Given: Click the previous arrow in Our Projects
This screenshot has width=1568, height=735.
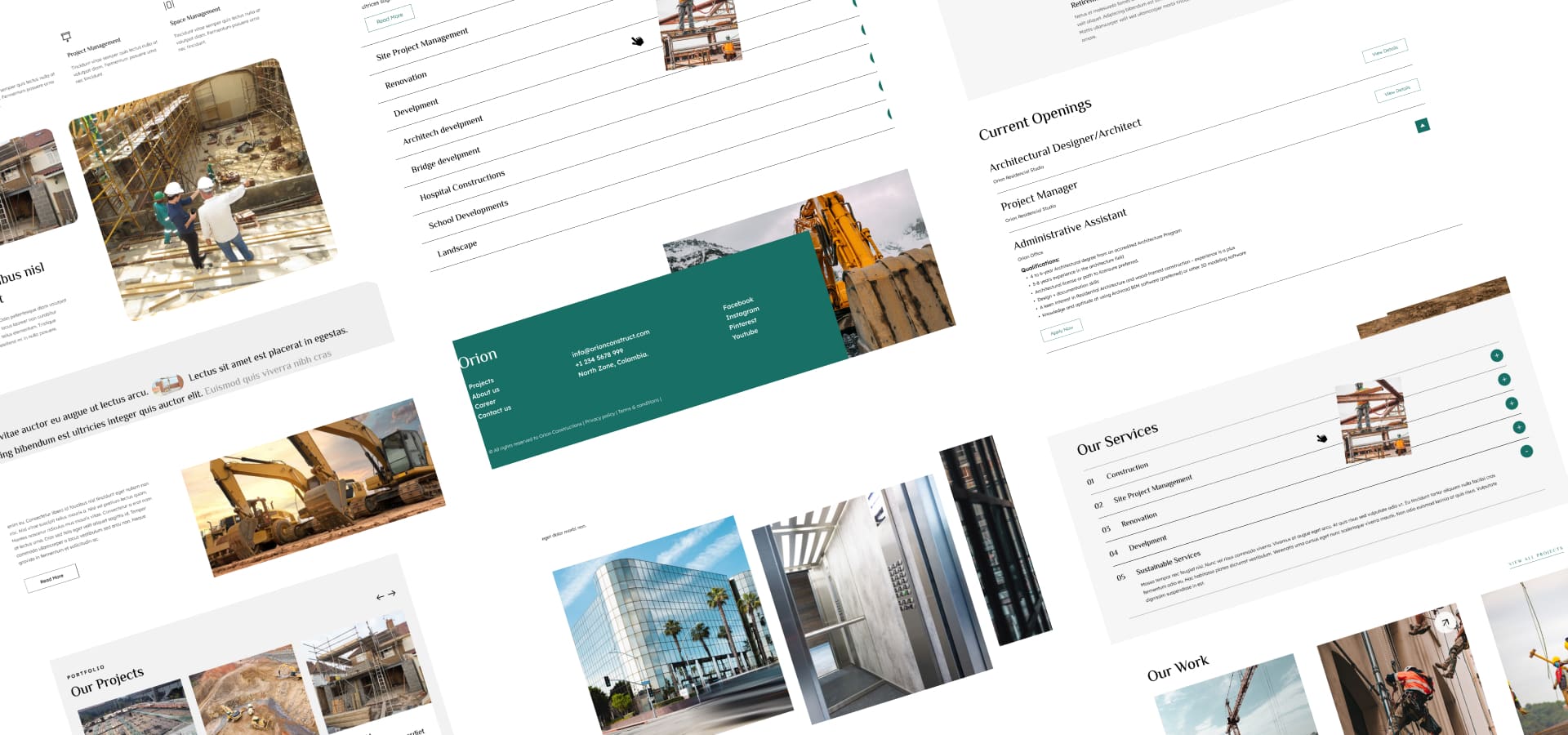Looking at the screenshot, I should (380, 597).
